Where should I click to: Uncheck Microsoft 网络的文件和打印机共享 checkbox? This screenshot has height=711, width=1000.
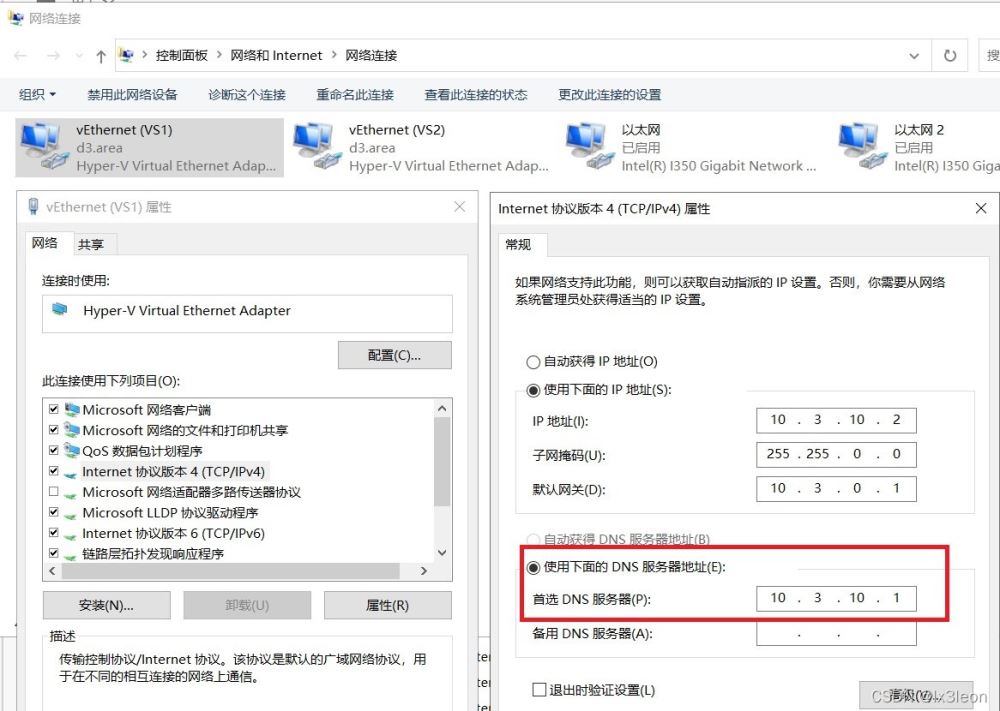tap(54, 430)
